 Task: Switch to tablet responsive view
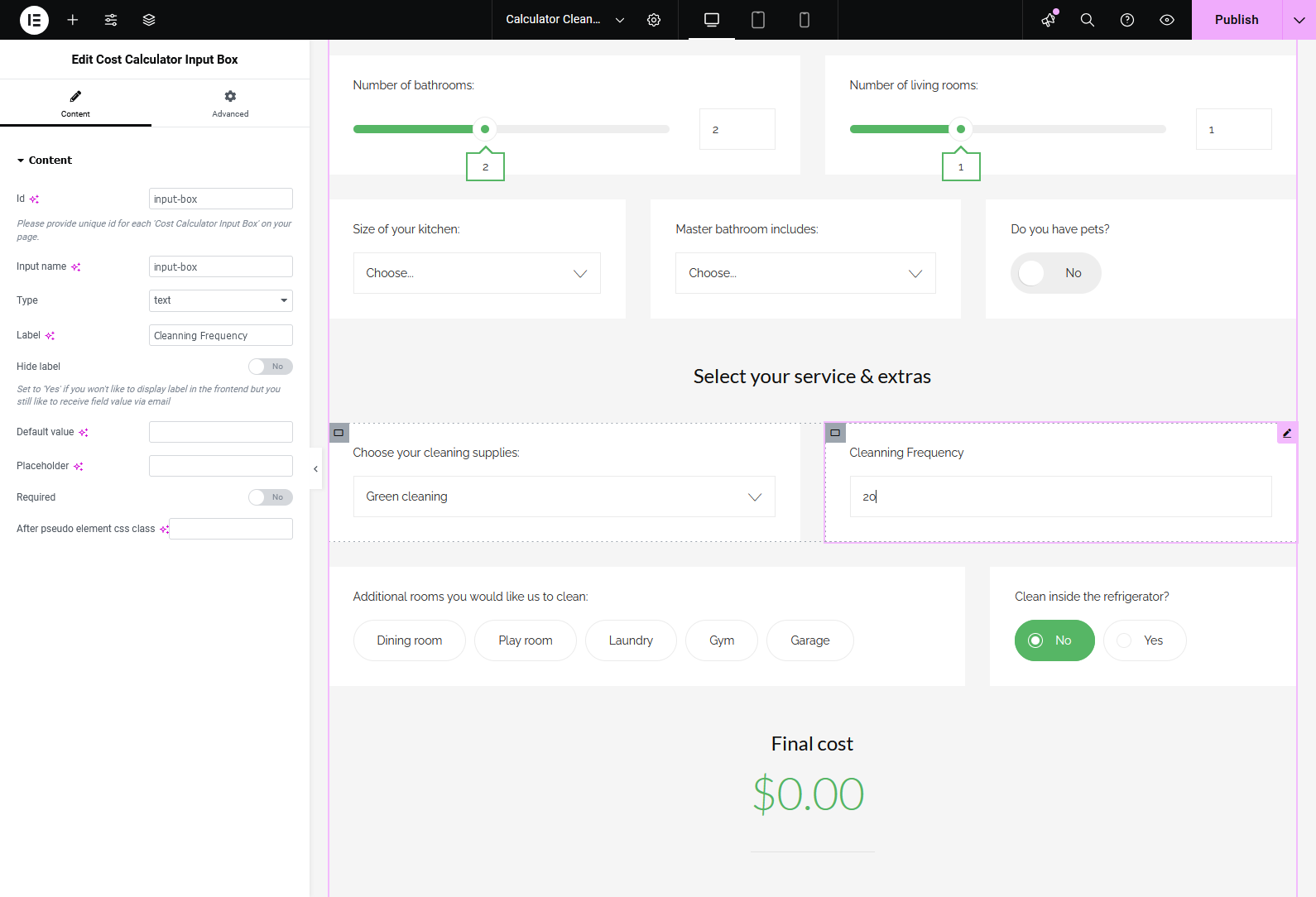pyautogui.click(x=757, y=20)
